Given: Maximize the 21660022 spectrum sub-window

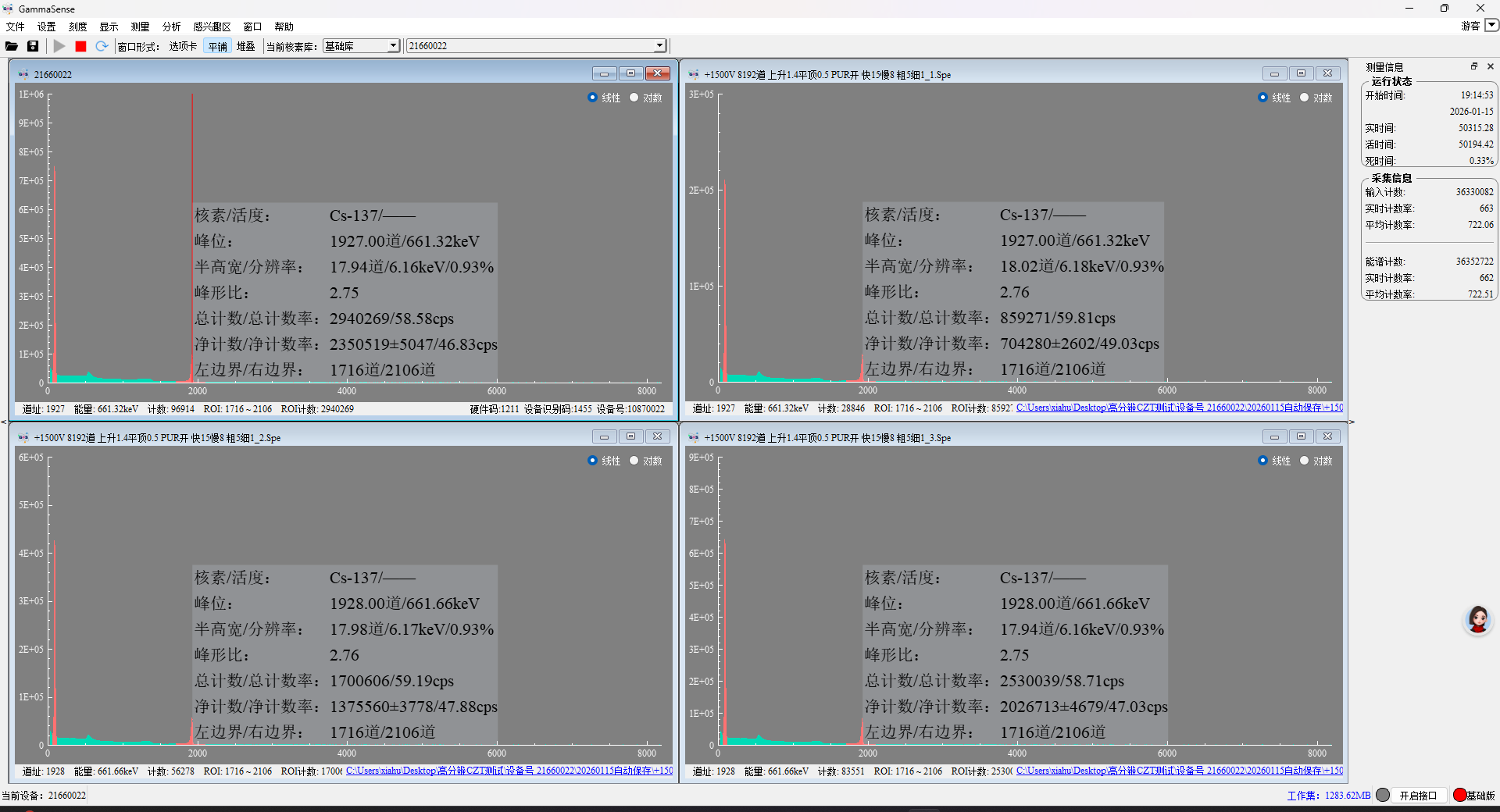Looking at the screenshot, I should coord(630,73).
